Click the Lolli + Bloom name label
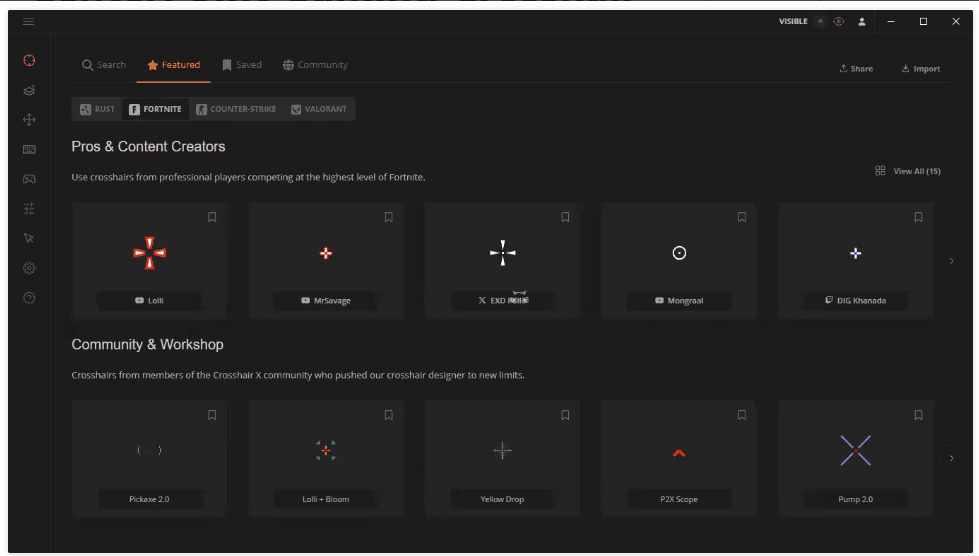Viewport: 979px width, 556px height. 326,499
